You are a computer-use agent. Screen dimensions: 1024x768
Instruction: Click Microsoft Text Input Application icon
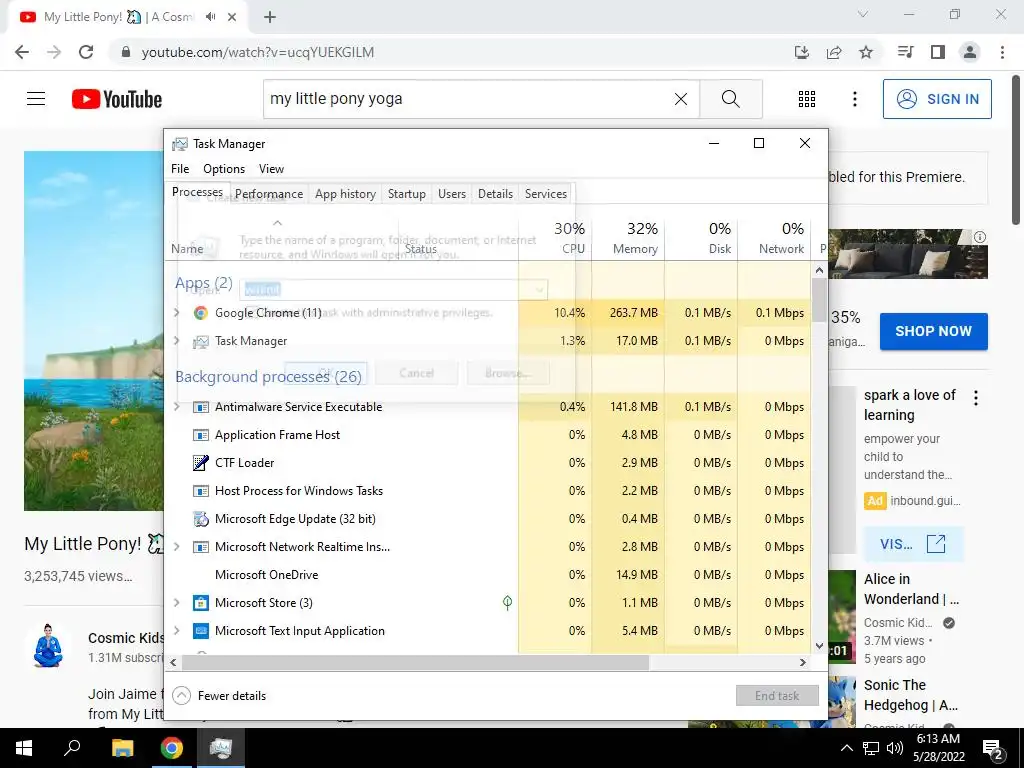(200, 631)
